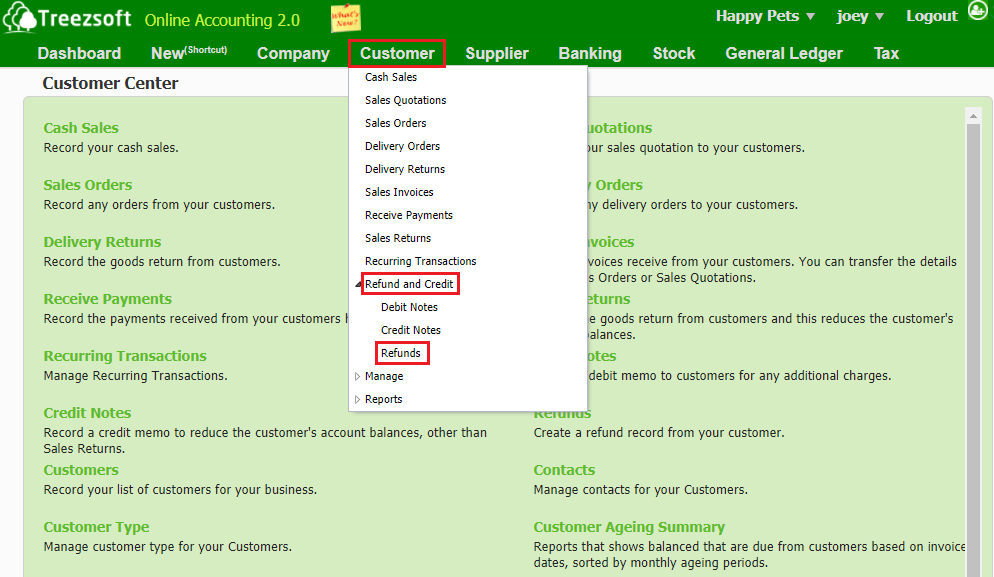The width and height of the screenshot is (994, 577).
Task: Go to the Customer Type link
Action: coord(96,527)
